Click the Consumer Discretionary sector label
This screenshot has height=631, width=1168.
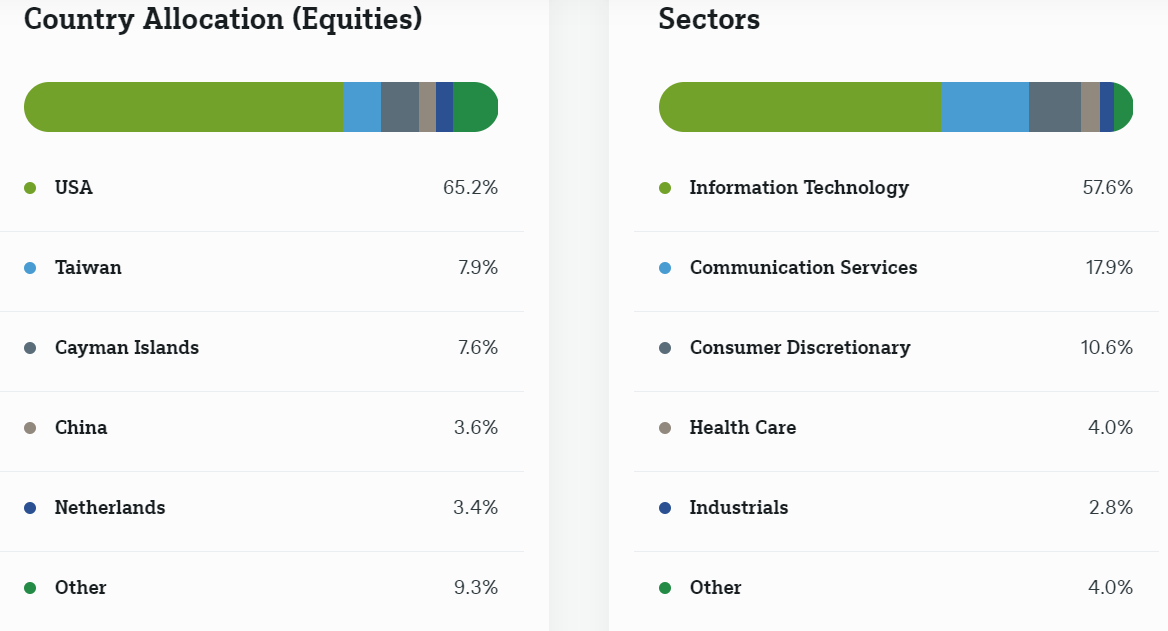800,348
